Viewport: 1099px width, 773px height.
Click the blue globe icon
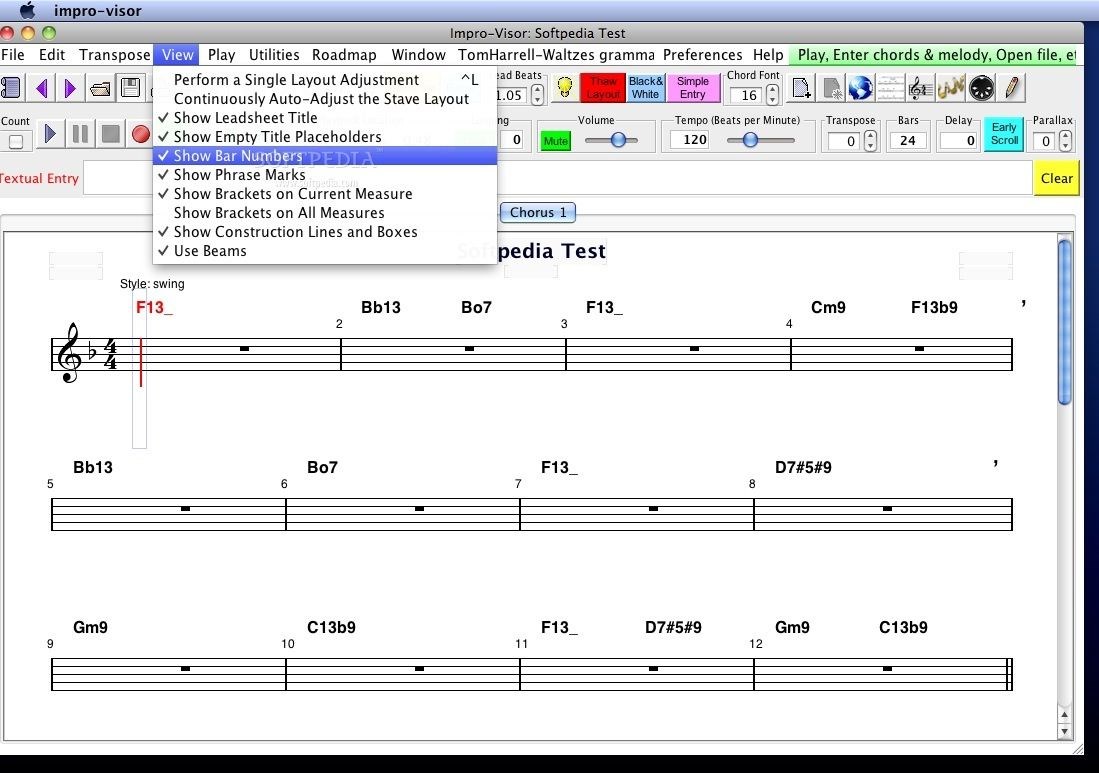tap(861, 88)
